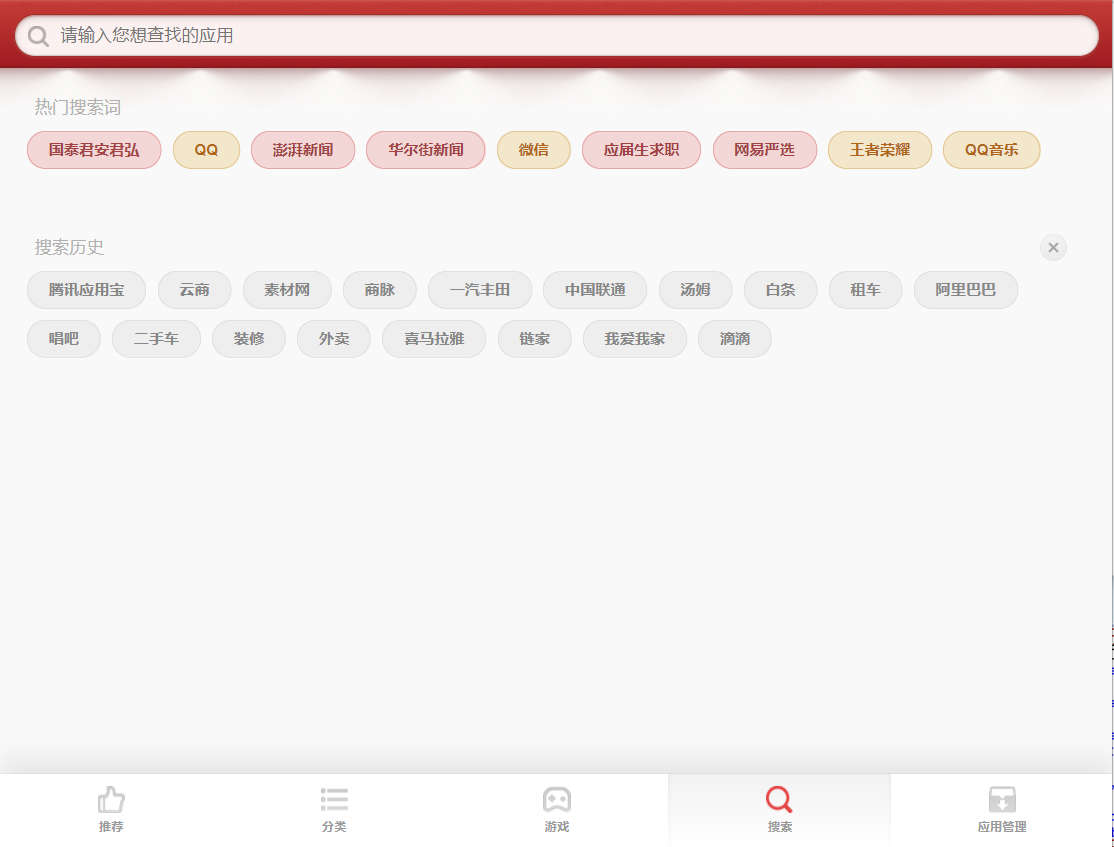Tap history tag 唱吧
This screenshot has width=1114, height=847.
coord(64,339)
